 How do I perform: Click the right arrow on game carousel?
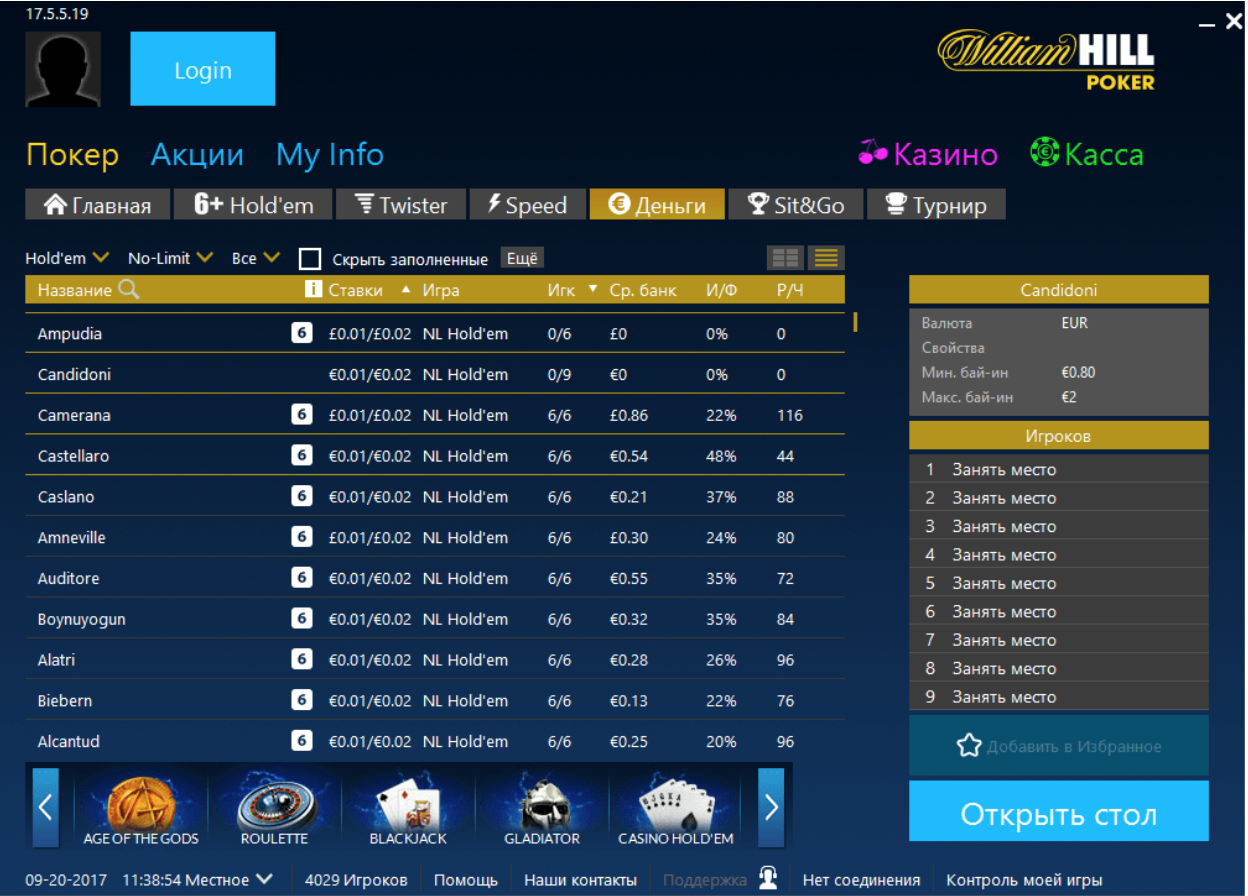[770, 807]
